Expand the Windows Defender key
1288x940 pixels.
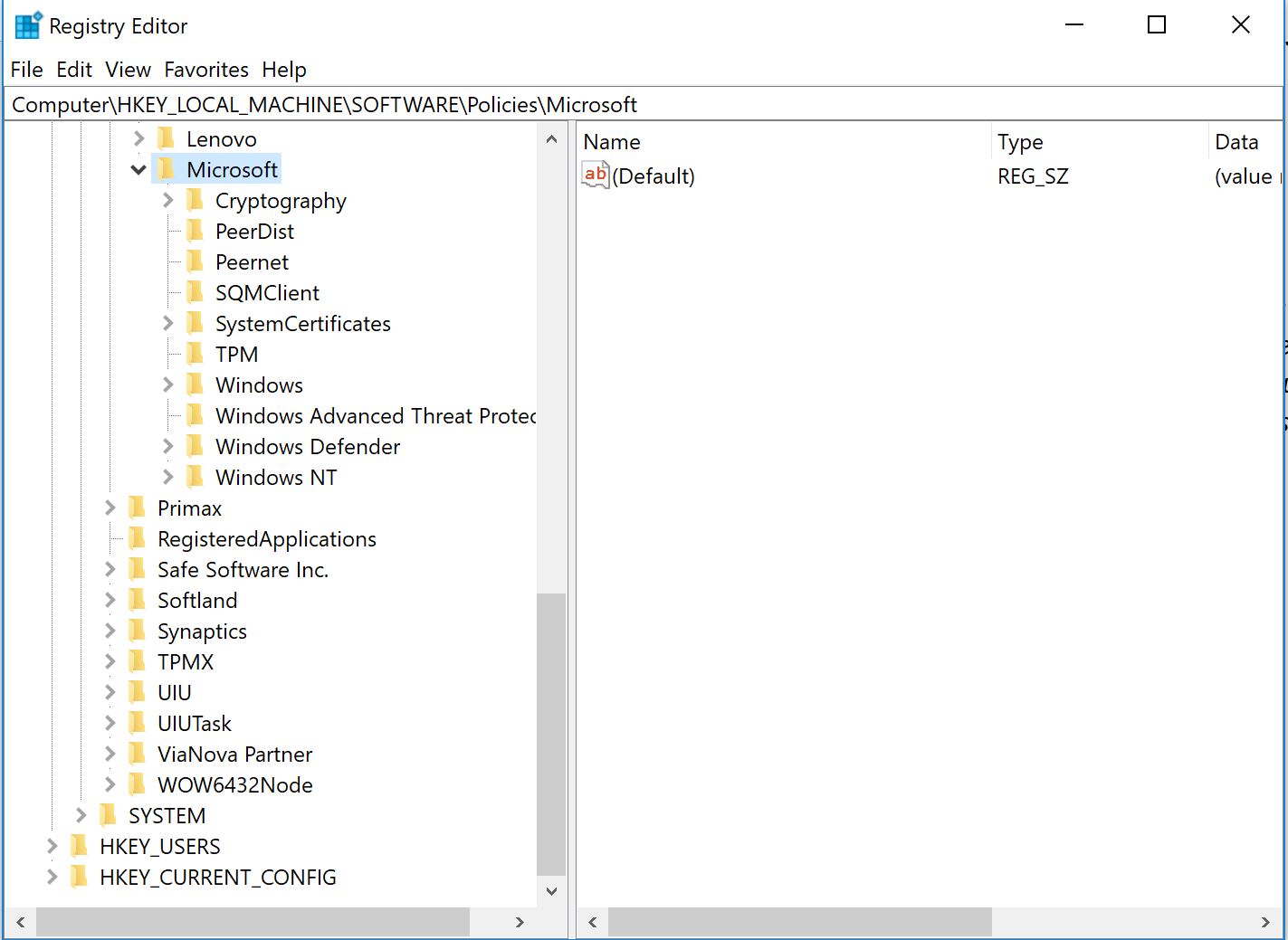coord(167,446)
